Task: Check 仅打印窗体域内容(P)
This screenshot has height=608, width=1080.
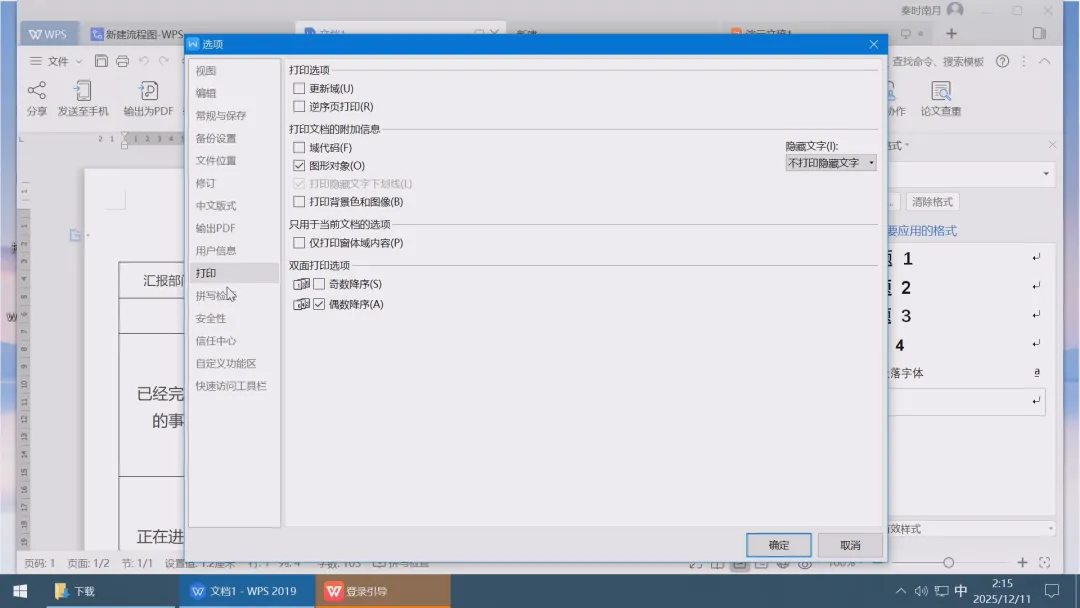Action: [299, 242]
